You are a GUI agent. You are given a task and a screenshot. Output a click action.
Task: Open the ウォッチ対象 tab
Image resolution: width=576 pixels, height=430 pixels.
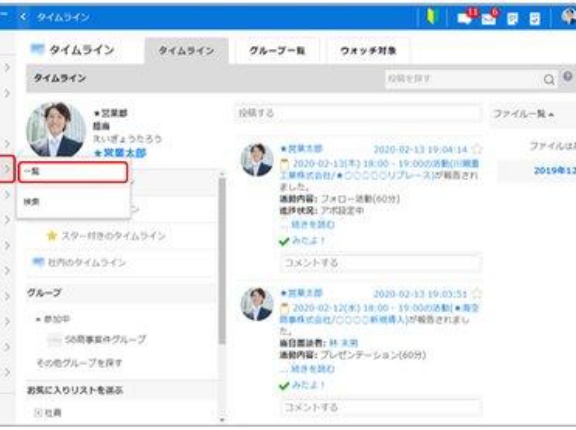point(368,51)
